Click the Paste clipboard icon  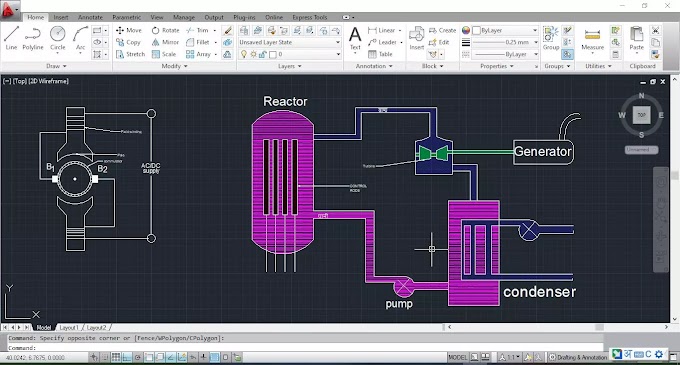(637, 38)
